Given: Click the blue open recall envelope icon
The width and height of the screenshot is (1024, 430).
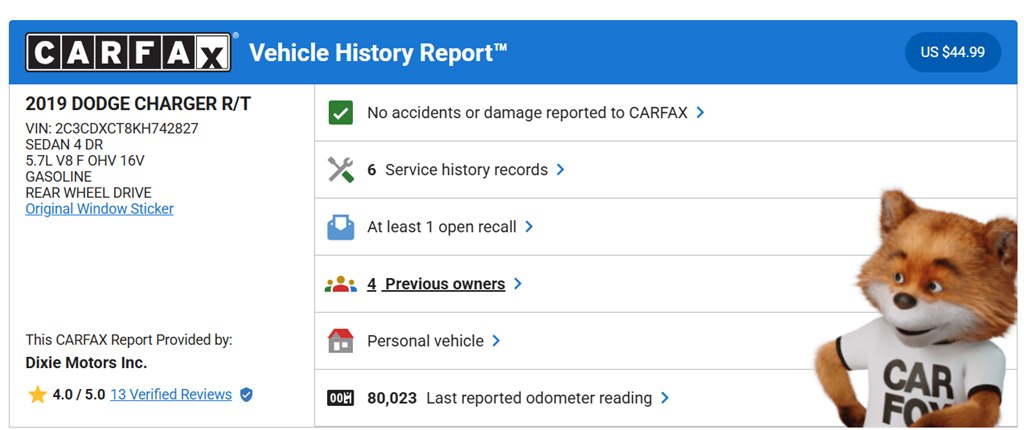Looking at the screenshot, I should click(340, 227).
